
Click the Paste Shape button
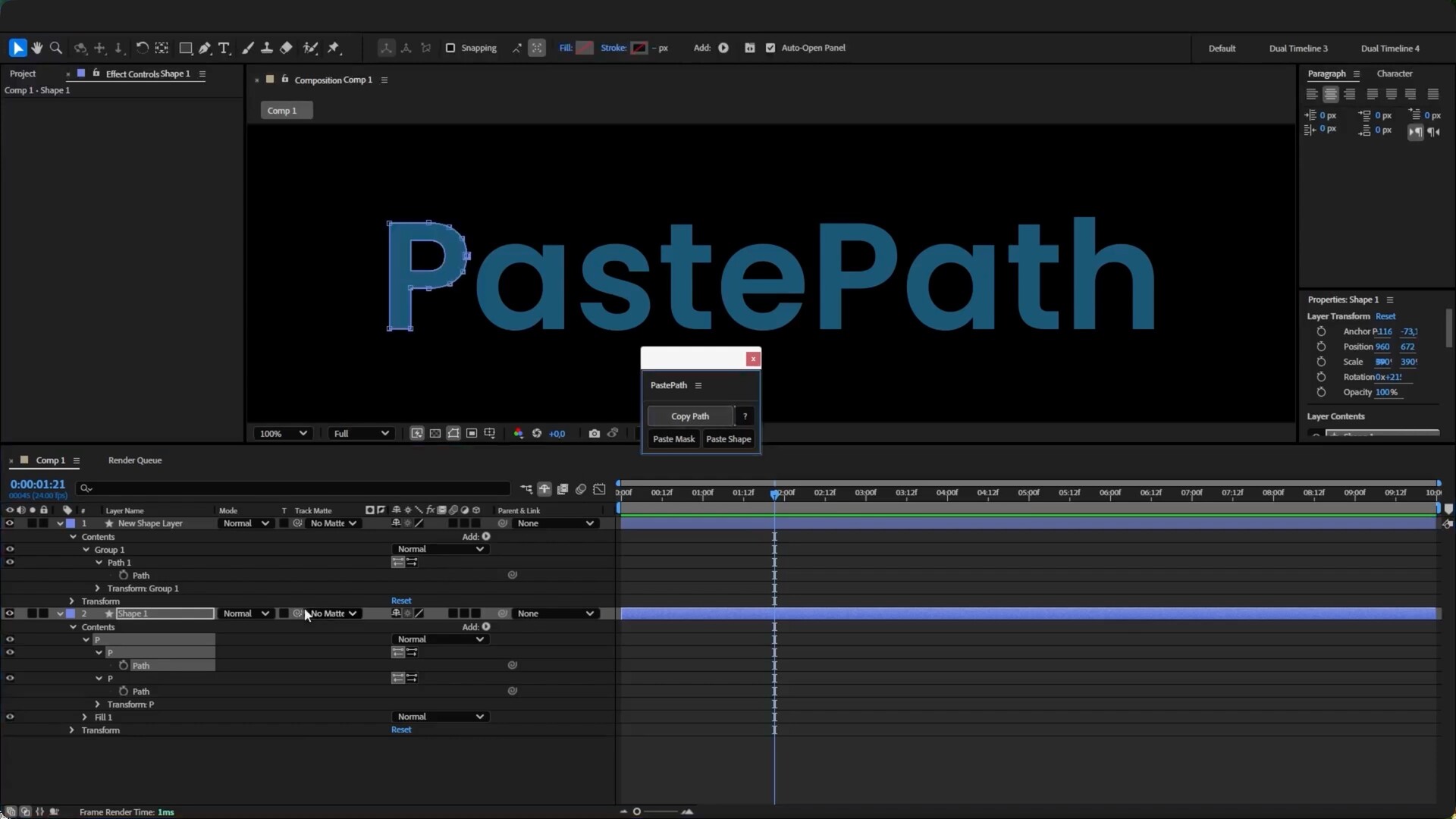pyautogui.click(x=728, y=438)
